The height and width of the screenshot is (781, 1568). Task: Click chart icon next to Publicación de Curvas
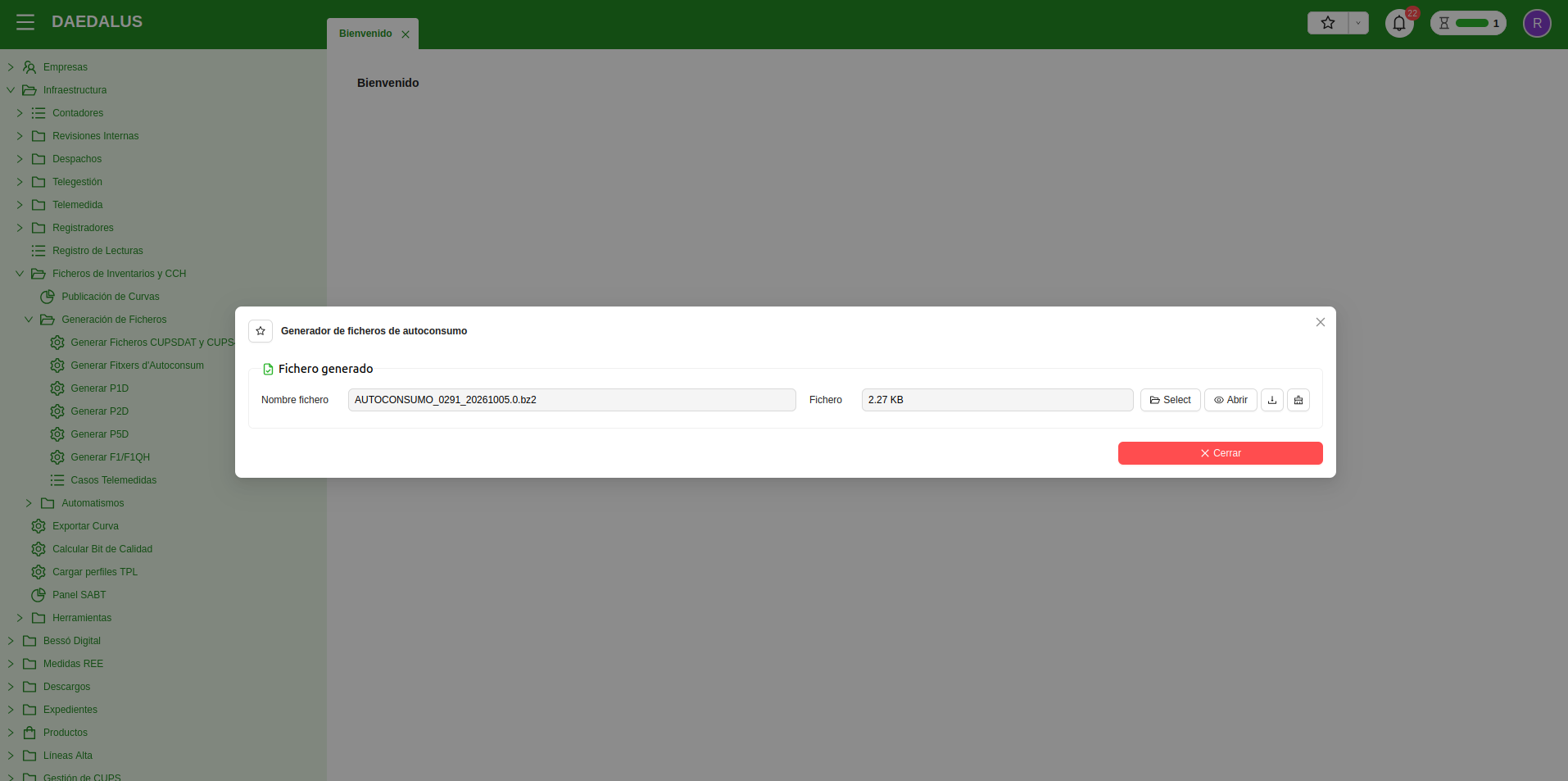(48, 297)
